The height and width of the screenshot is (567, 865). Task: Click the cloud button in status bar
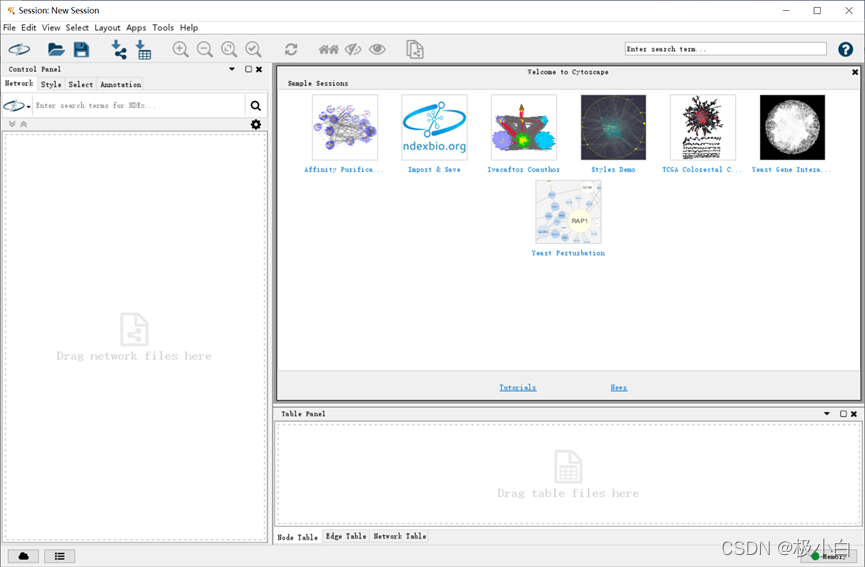point(23,556)
